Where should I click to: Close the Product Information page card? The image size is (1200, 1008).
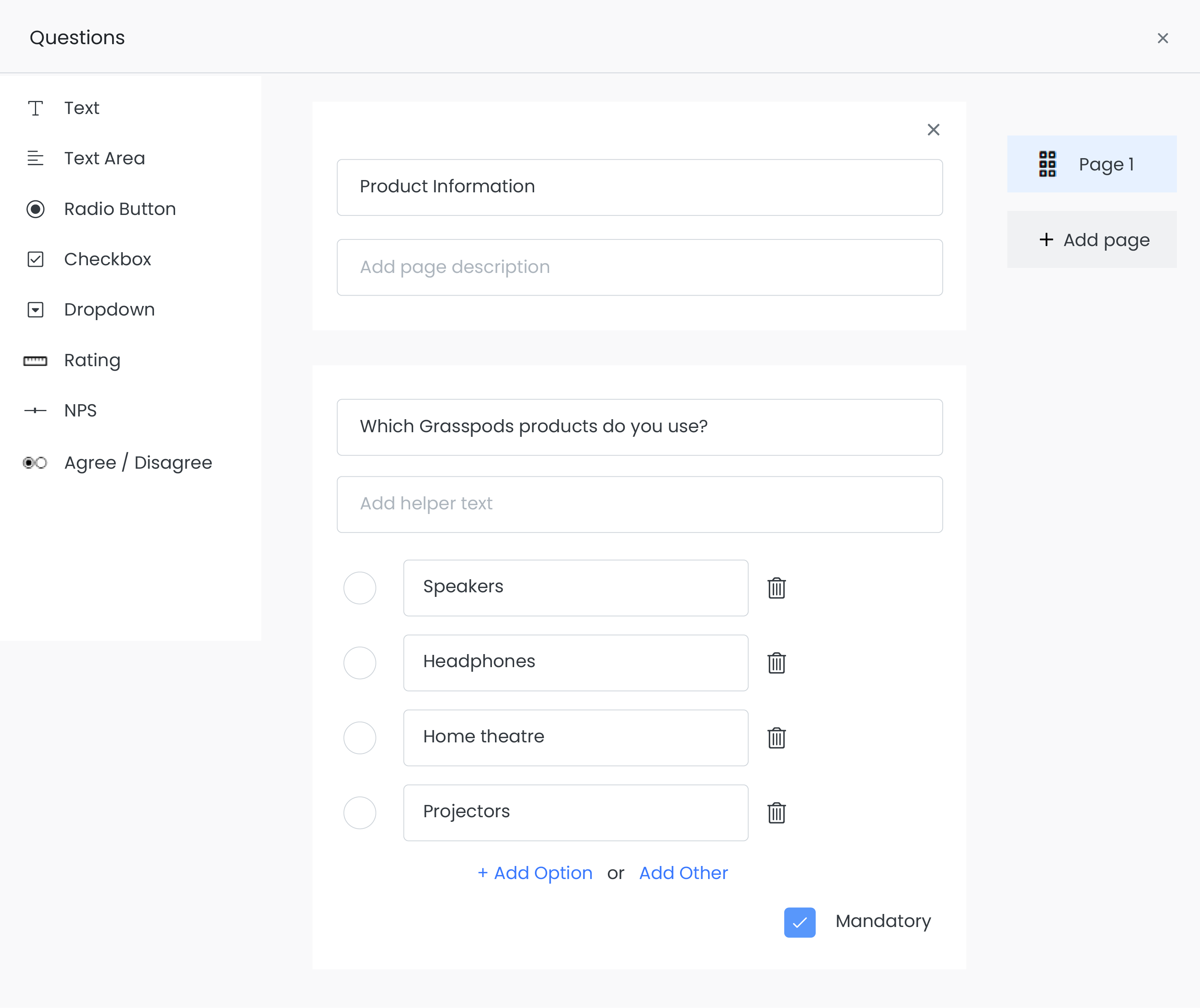tap(933, 130)
